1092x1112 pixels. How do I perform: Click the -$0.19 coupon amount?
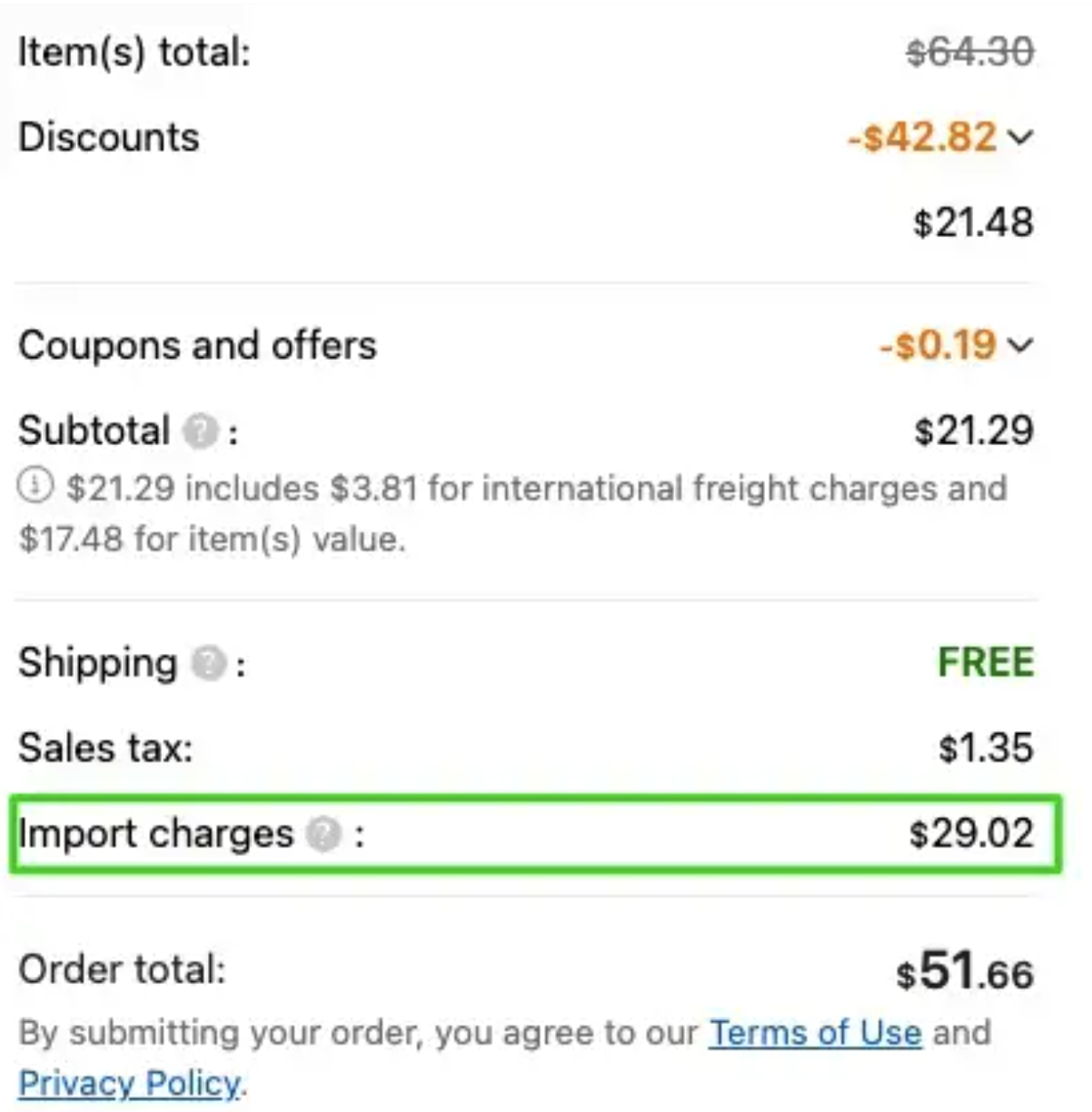tap(938, 345)
